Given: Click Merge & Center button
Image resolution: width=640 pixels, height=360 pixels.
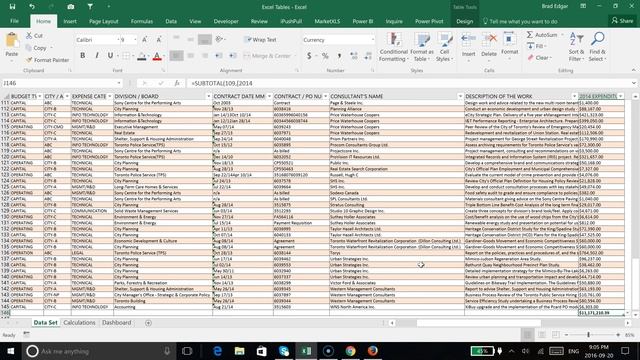Looking at the screenshot, I should click(267, 56).
